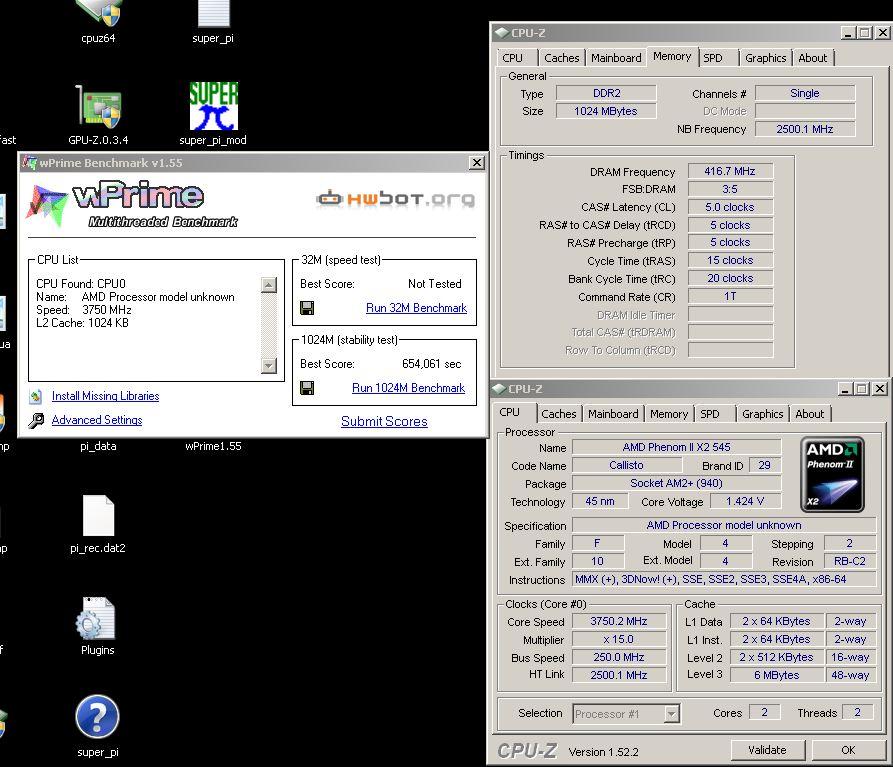Click the save icon in 1024M stability test

point(307,388)
